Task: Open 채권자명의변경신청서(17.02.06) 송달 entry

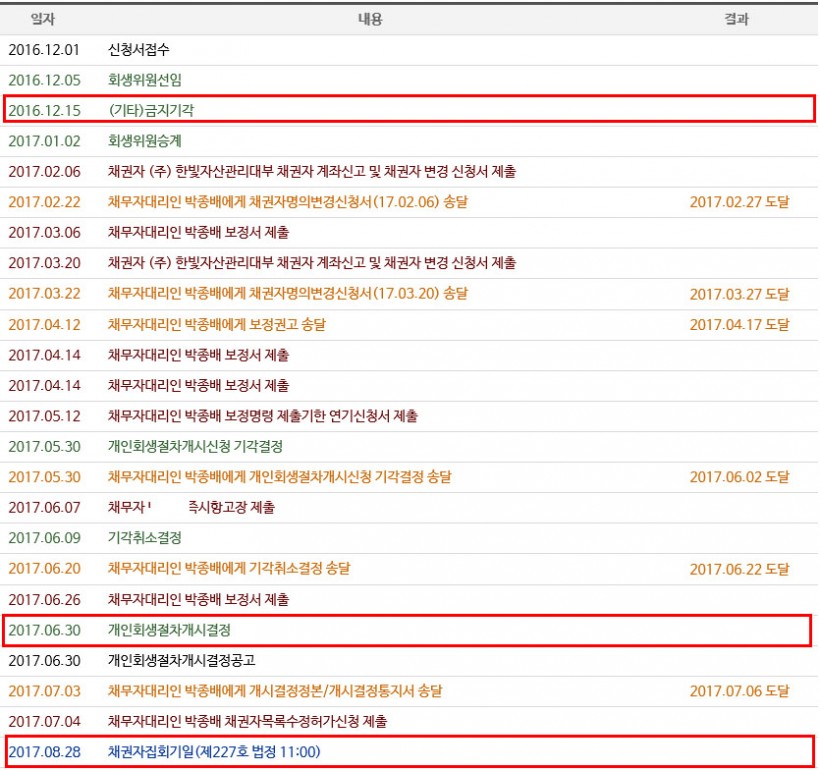Action: 288,202
